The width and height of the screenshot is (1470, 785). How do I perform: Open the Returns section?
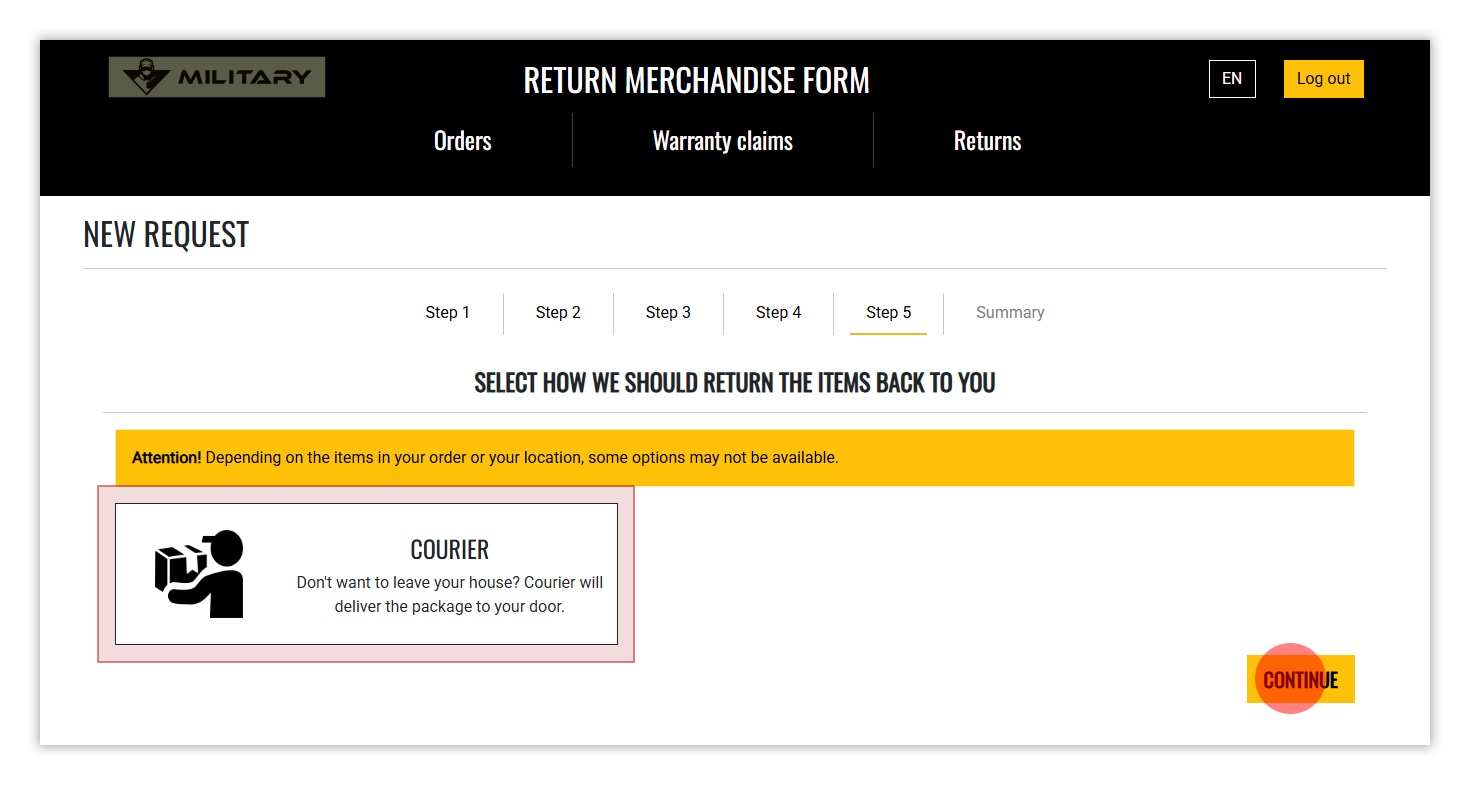pyautogui.click(x=987, y=141)
